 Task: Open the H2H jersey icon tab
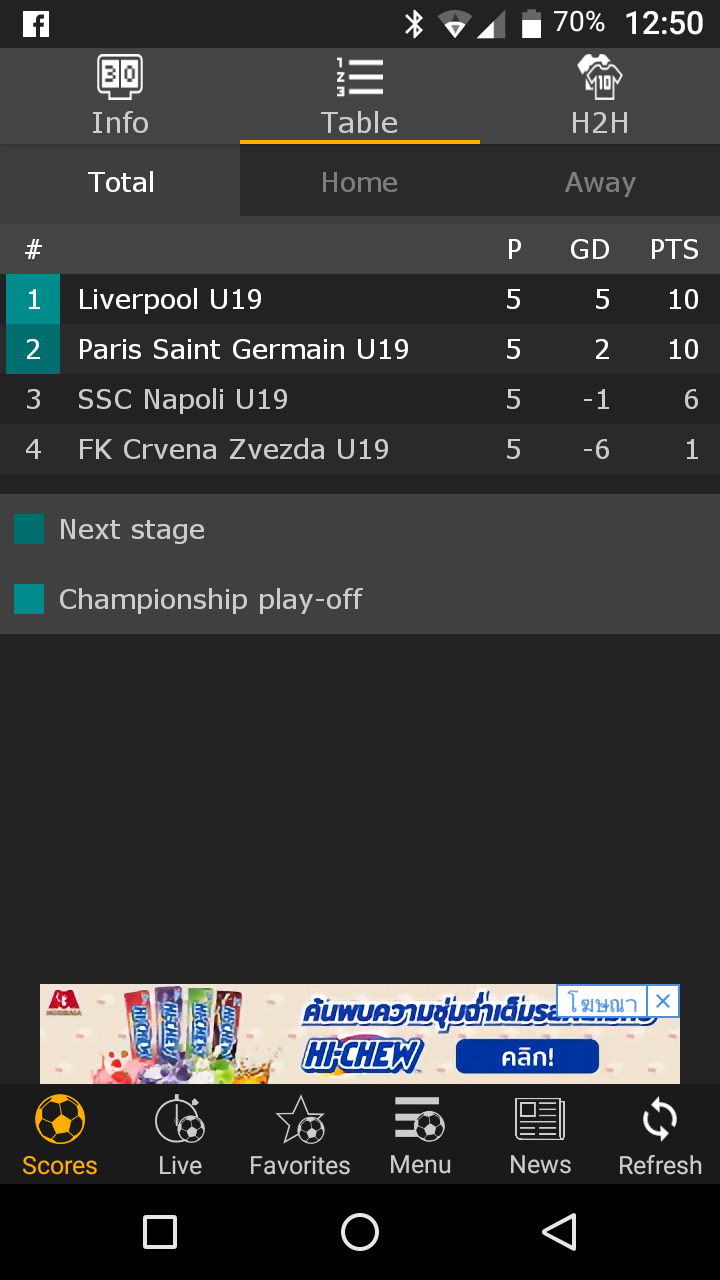coord(600,78)
